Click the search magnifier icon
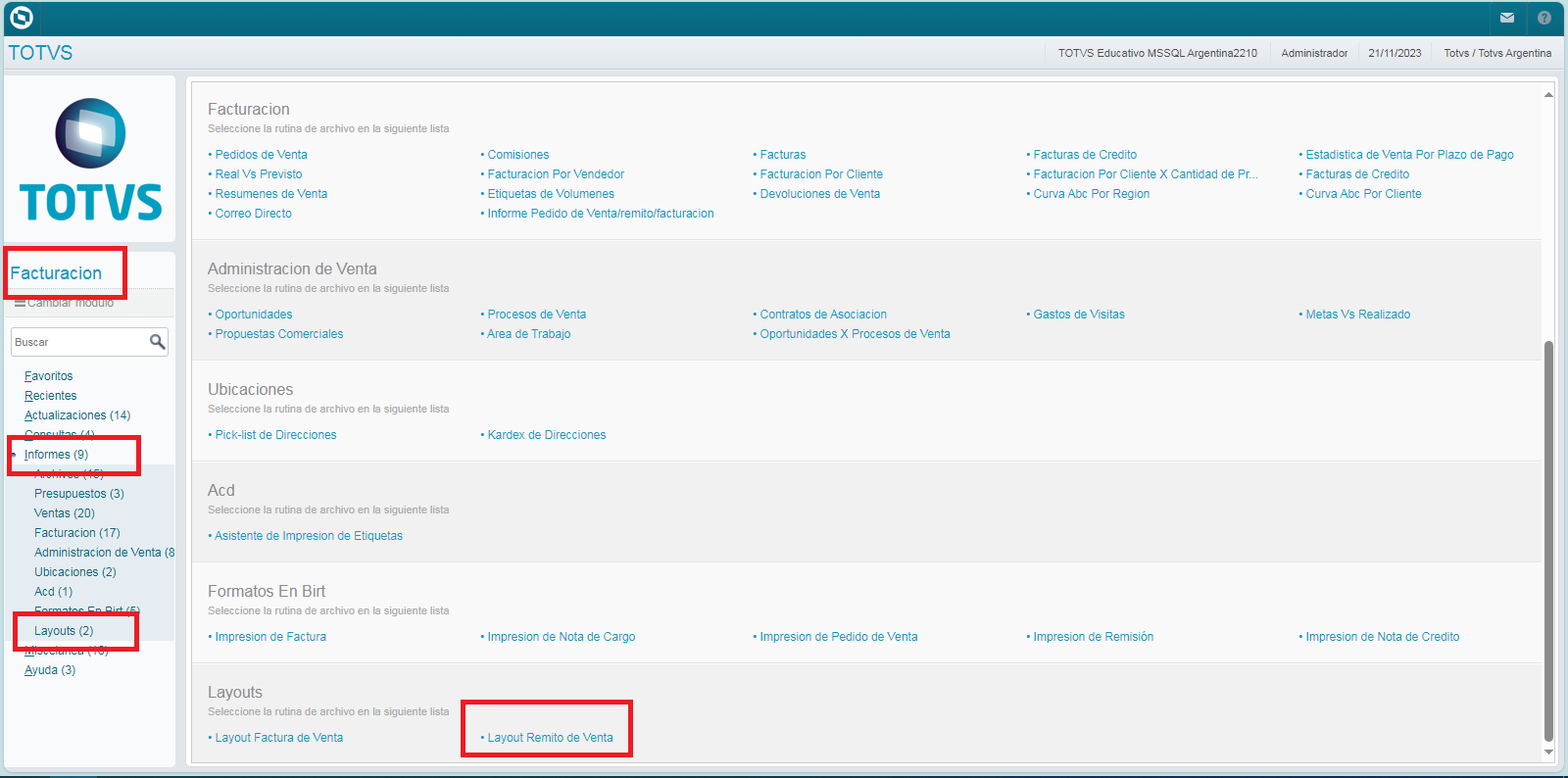This screenshot has width=1568, height=778. (157, 342)
